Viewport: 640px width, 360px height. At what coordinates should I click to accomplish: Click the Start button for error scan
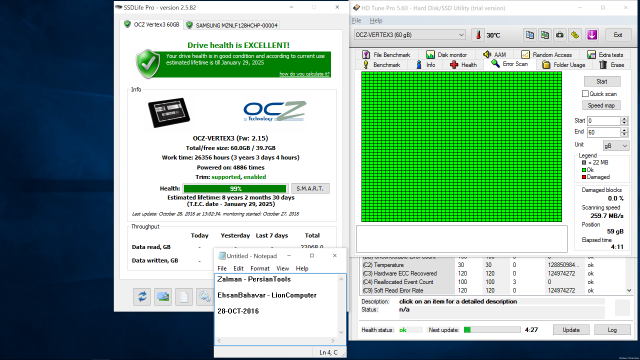[602, 82]
